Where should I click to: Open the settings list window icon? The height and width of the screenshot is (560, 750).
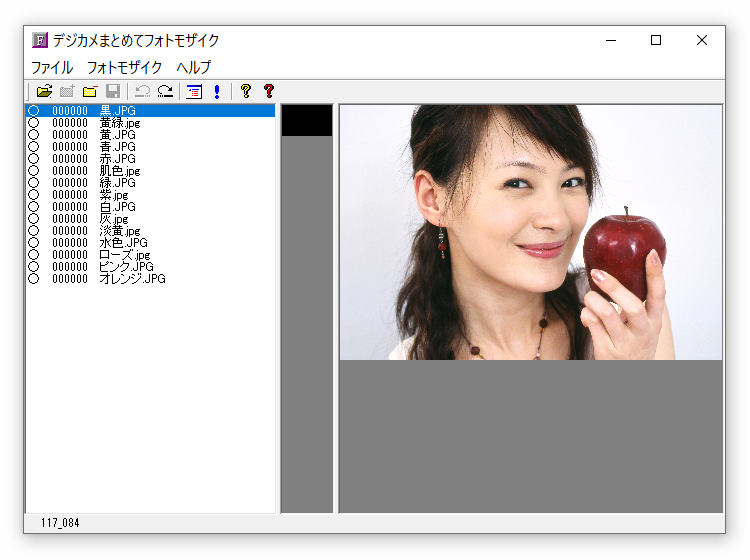(x=194, y=91)
